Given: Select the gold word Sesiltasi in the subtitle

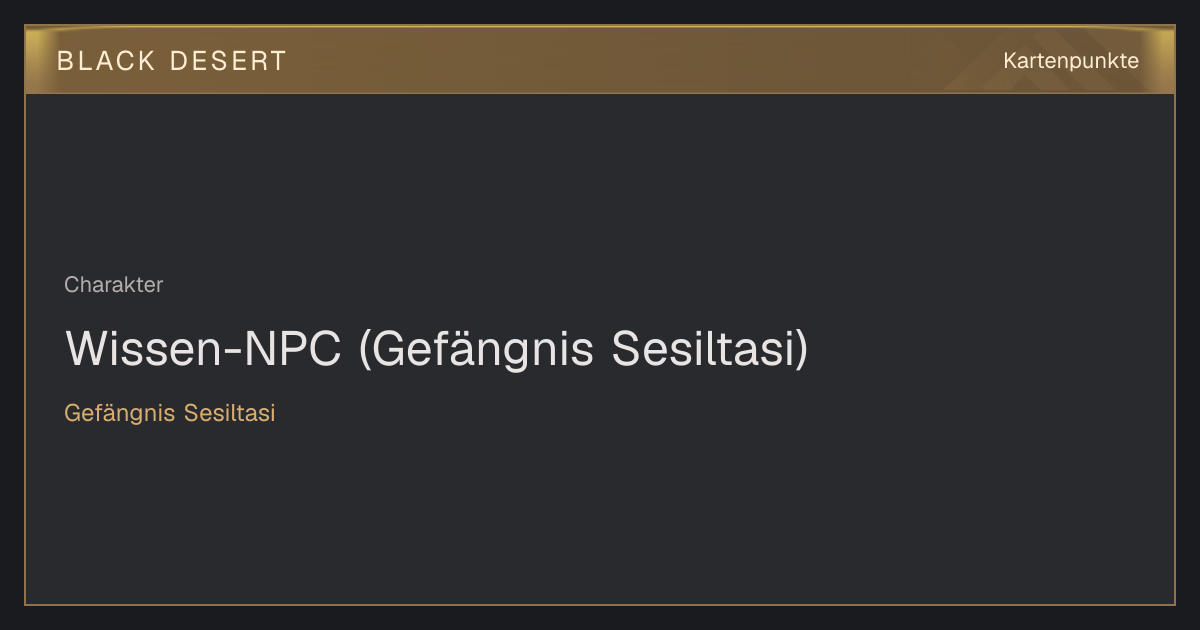Looking at the screenshot, I should [x=229, y=412].
